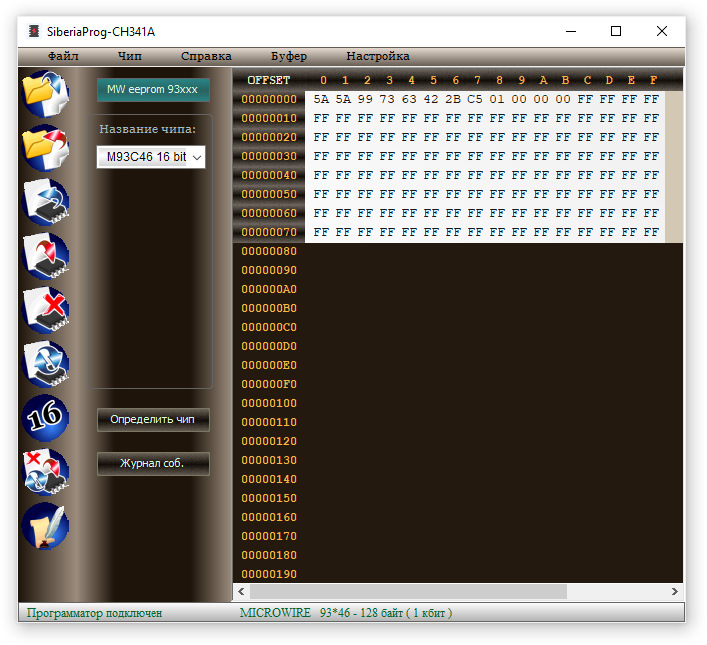Open the Буфер menu

click(x=288, y=56)
